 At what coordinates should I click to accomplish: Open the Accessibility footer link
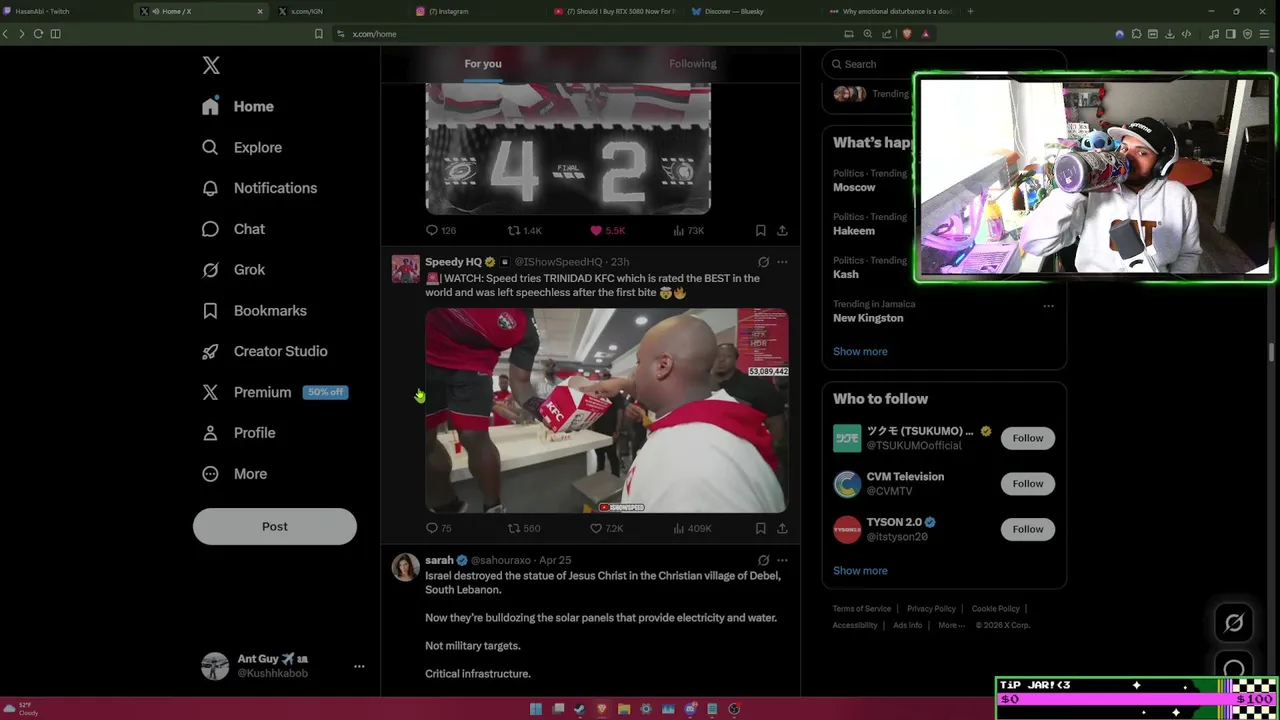coord(855,626)
